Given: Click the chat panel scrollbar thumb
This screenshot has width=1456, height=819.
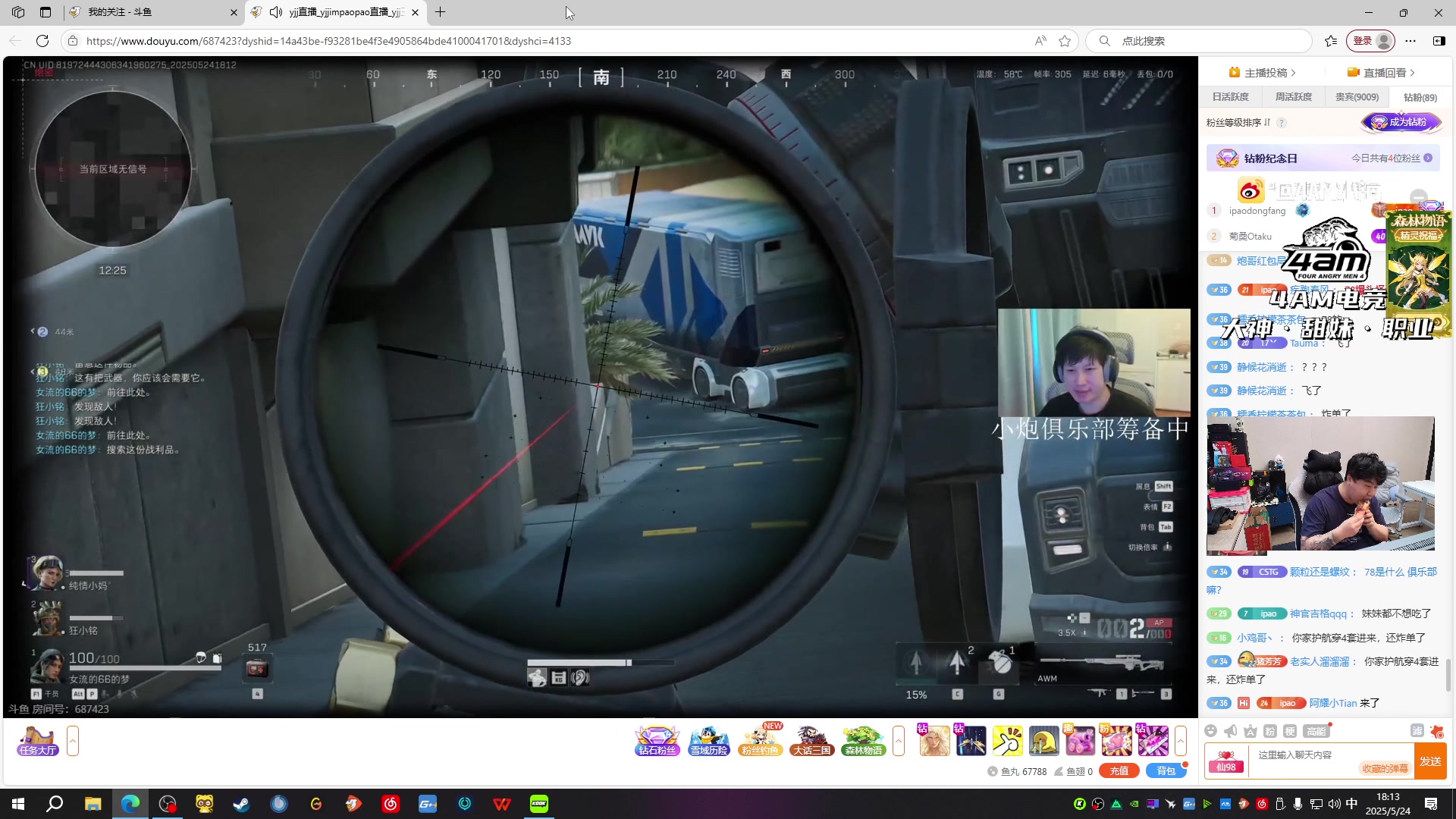Looking at the screenshot, I should [1449, 675].
